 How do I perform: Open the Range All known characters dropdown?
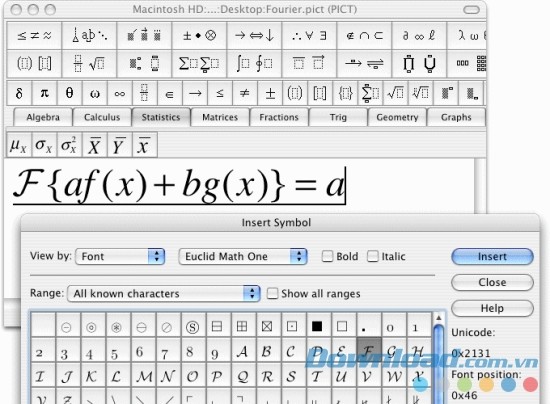pos(163,294)
